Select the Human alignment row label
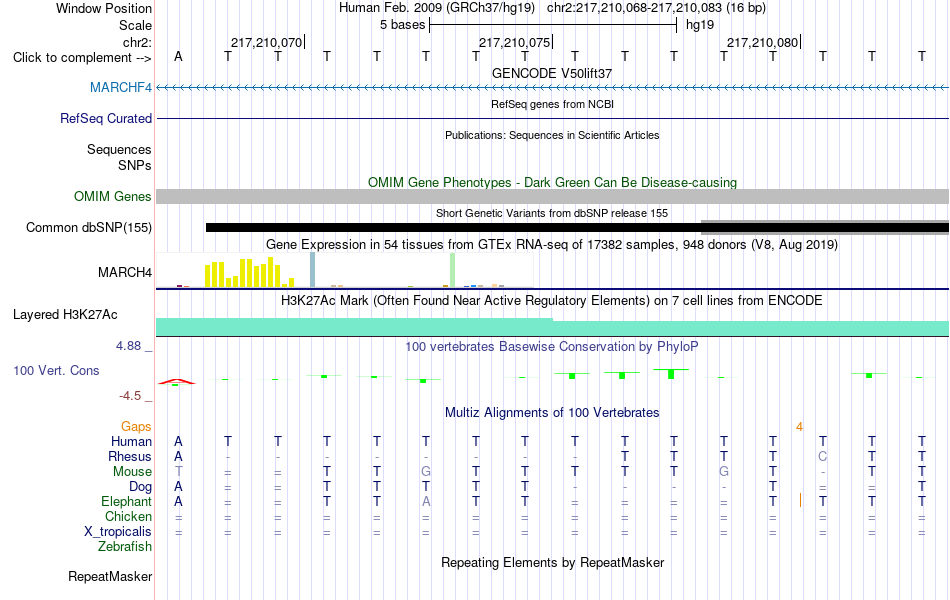This screenshot has height=600, width=950. pos(131,441)
